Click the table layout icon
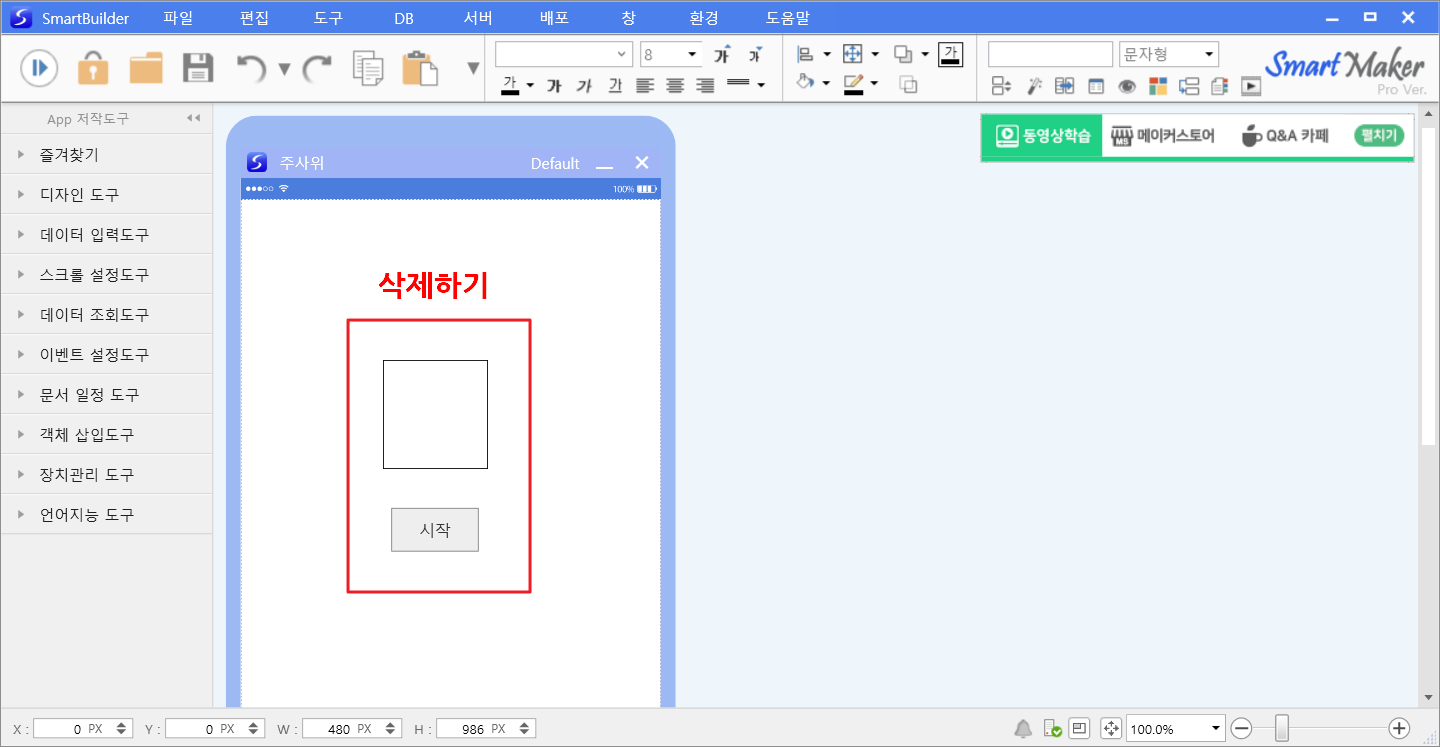1440x747 pixels. tap(1096, 86)
